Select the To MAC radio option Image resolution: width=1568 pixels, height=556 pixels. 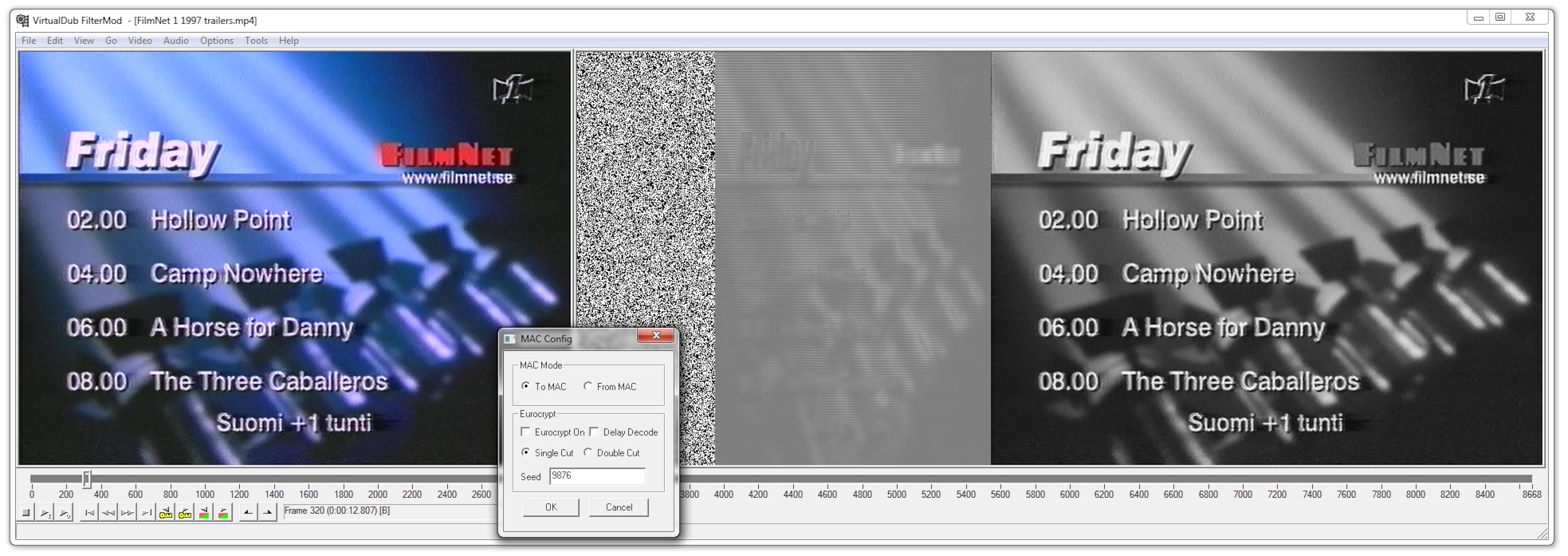[x=544, y=387]
